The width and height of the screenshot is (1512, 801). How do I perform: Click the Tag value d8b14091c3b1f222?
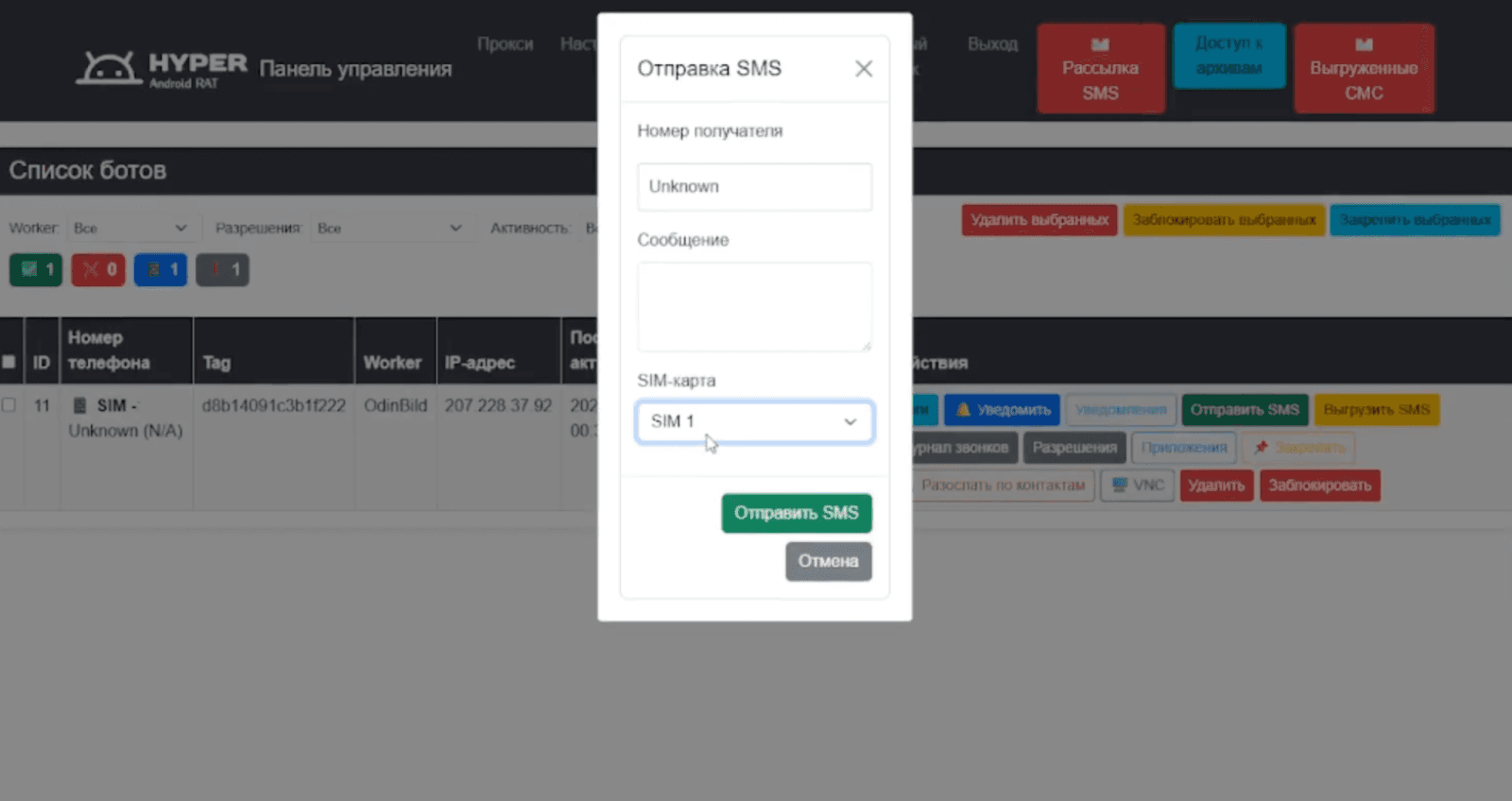click(x=273, y=405)
